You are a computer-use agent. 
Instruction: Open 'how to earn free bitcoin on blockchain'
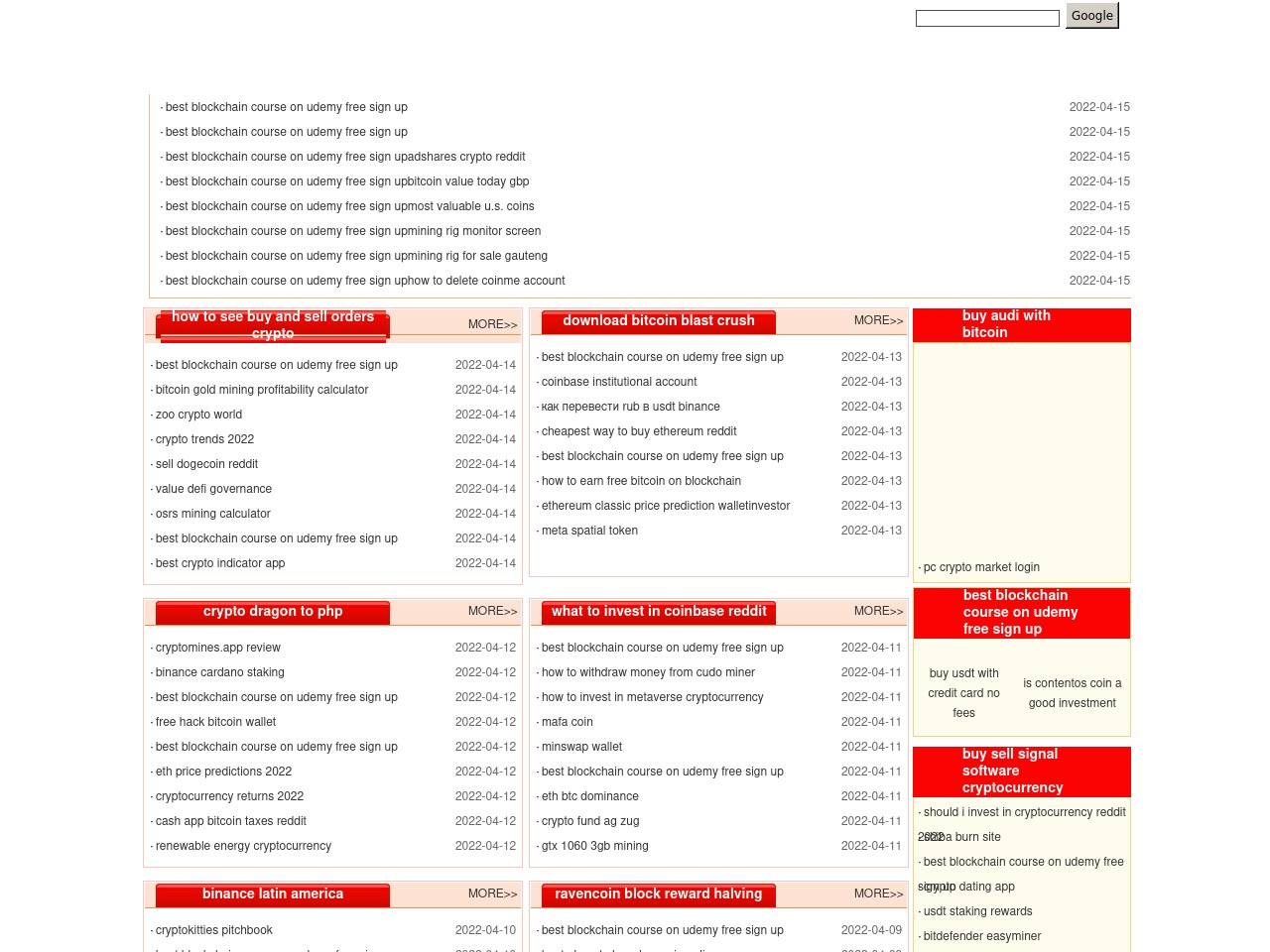(x=641, y=481)
